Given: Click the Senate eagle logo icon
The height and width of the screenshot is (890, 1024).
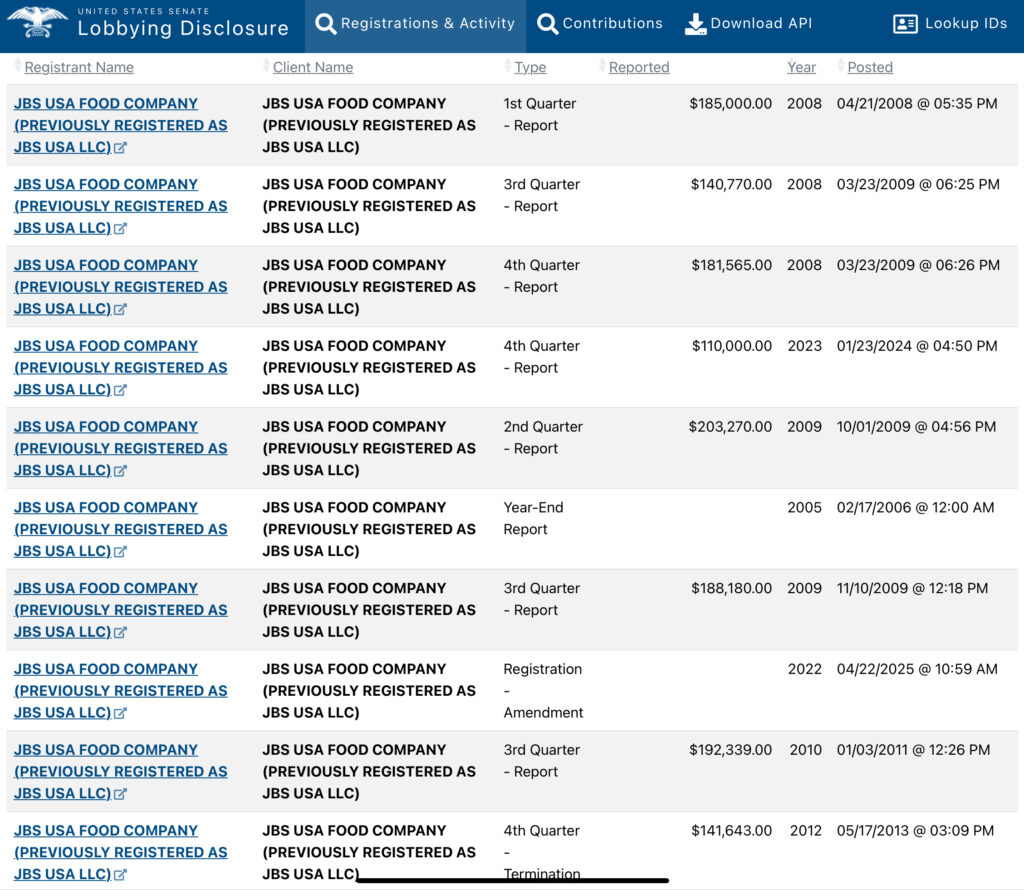Looking at the screenshot, I should click(x=36, y=23).
